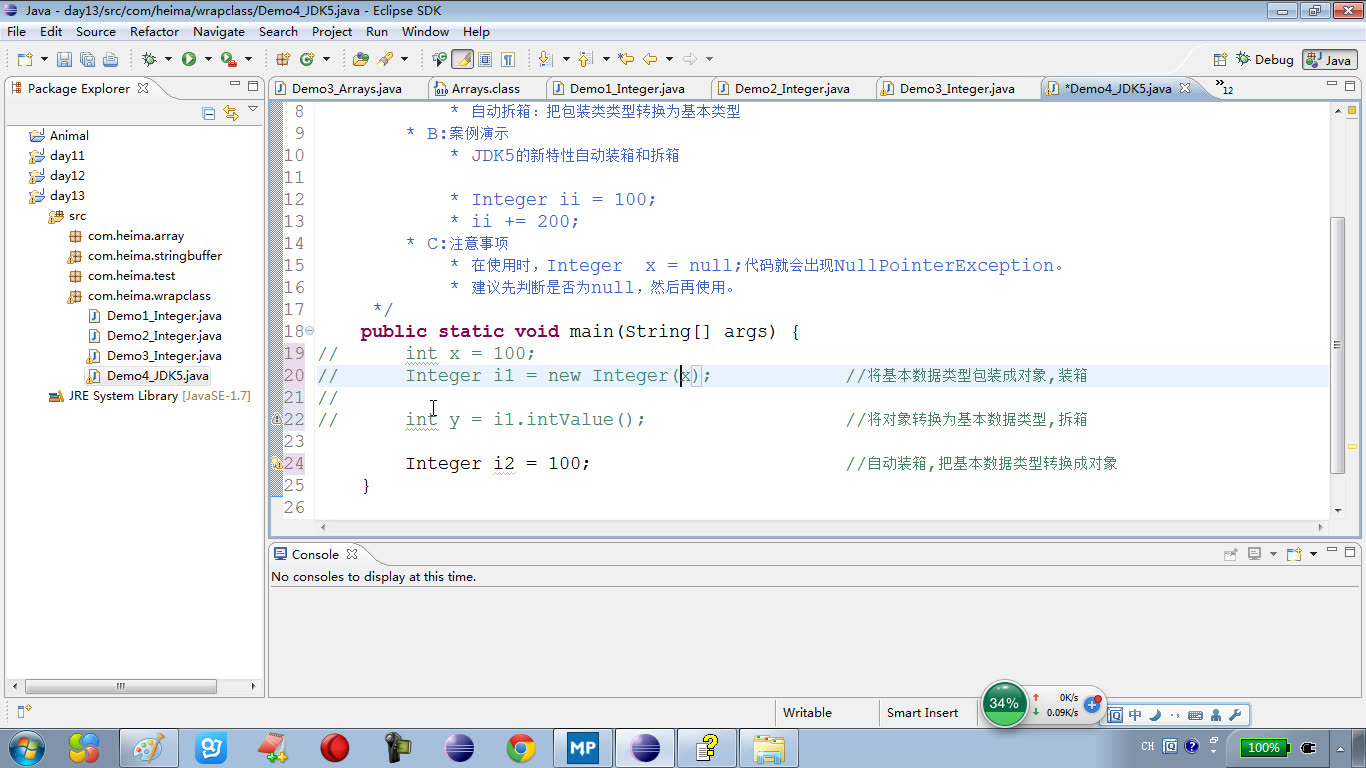
Task: Open the Window menu
Action: [426, 32]
